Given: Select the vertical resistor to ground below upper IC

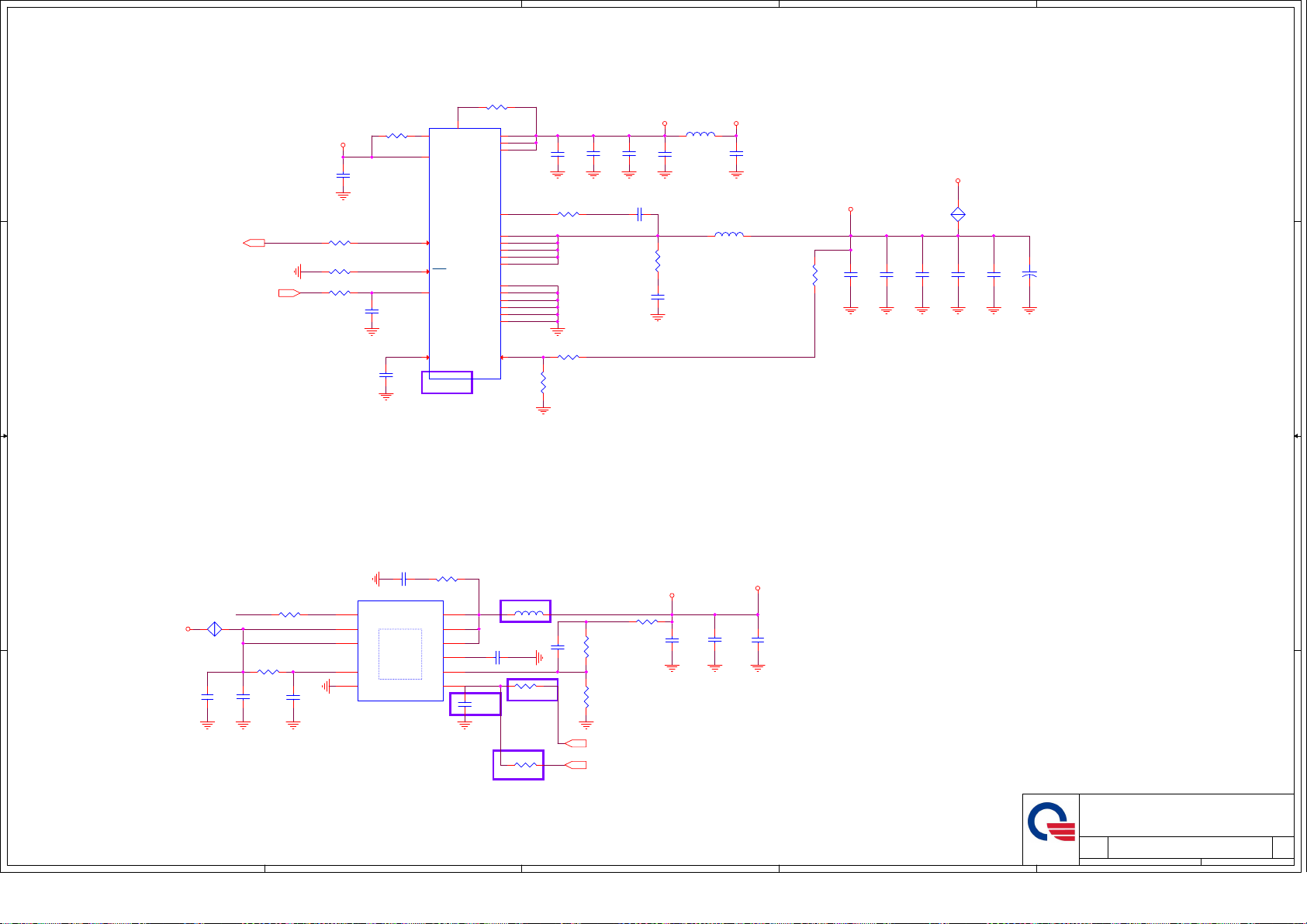Looking at the screenshot, I should [543, 384].
